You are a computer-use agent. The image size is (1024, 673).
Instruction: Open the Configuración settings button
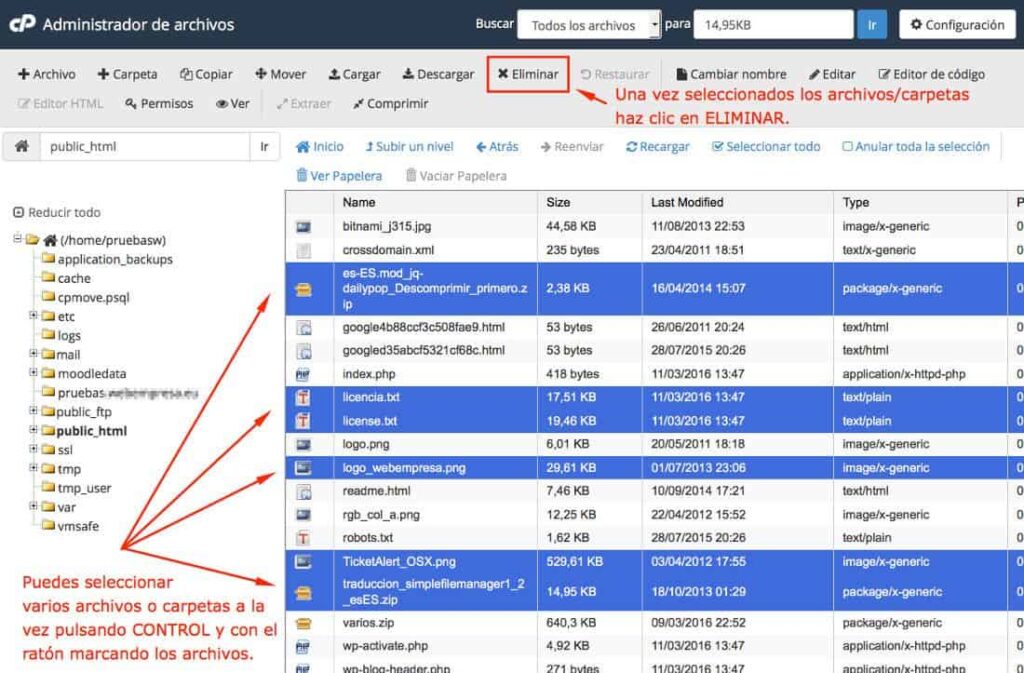click(957, 23)
